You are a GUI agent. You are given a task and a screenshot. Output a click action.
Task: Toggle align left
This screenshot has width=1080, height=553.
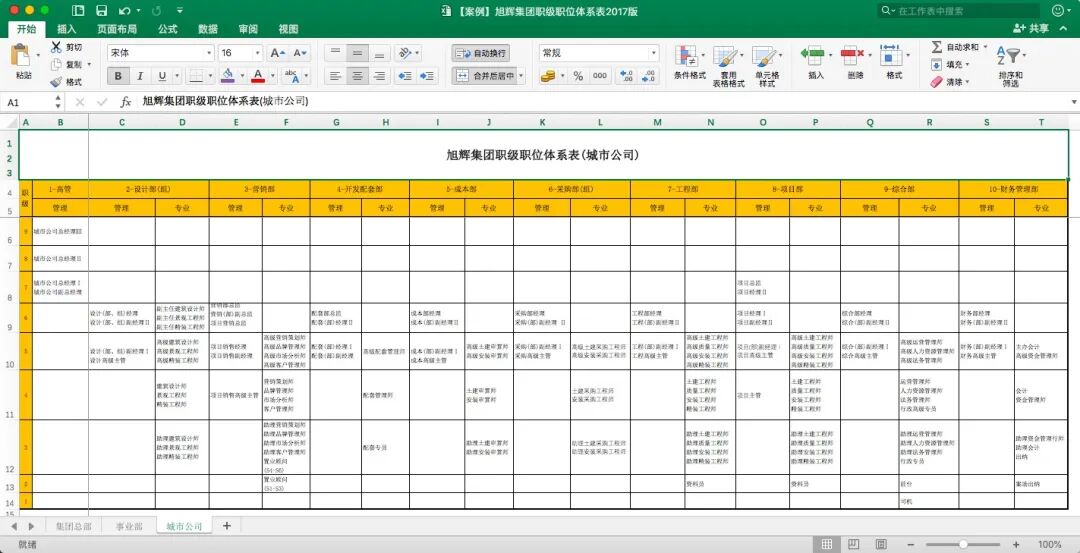tap(335, 76)
